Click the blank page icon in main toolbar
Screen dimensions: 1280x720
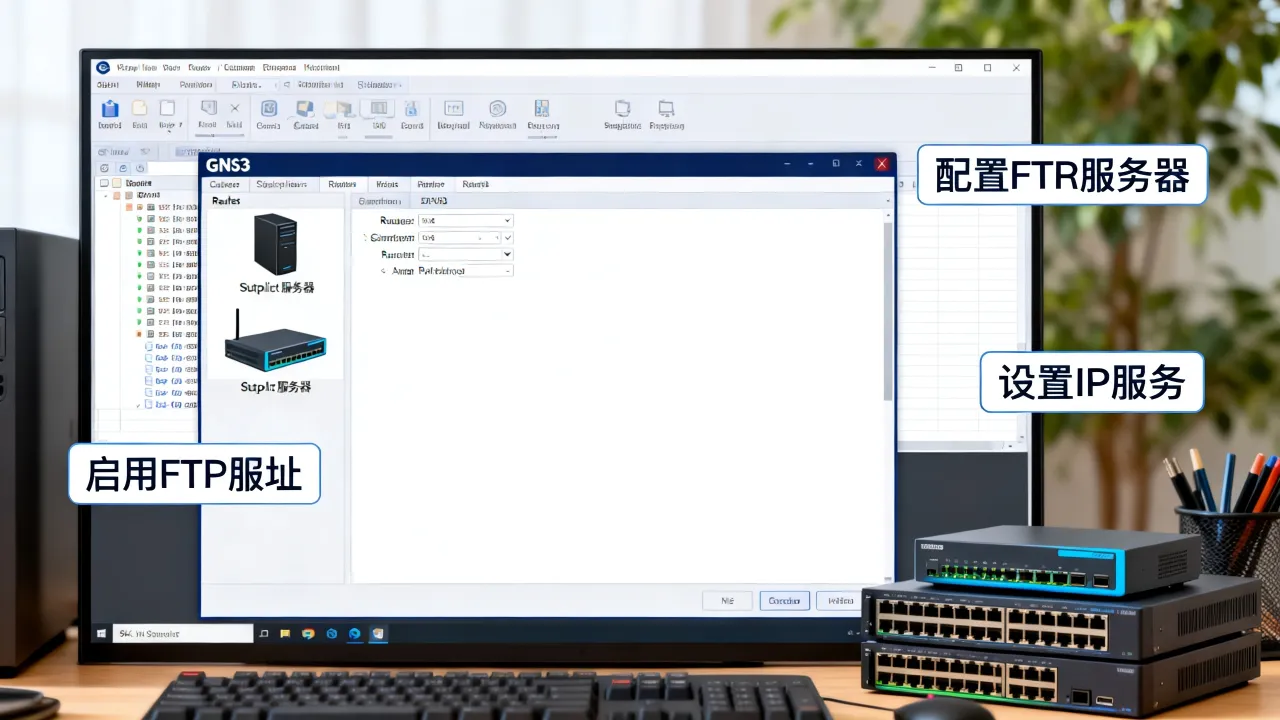pyautogui.click(x=168, y=108)
